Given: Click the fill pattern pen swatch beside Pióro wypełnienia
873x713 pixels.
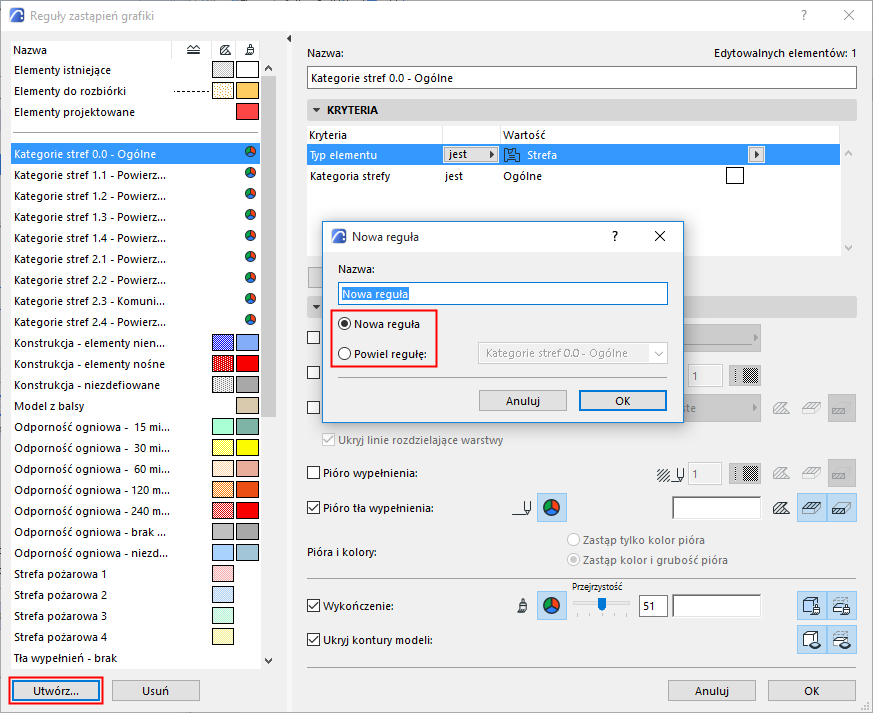Looking at the screenshot, I should coord(745,474).
